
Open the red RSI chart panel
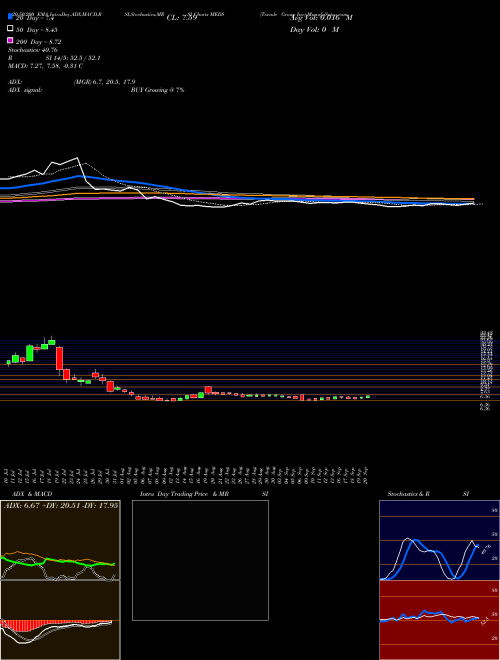click(439, 620)
